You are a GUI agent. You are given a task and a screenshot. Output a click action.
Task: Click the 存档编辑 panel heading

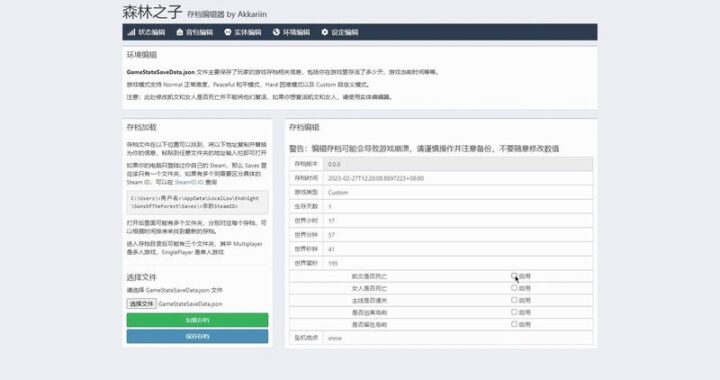pos(304,127)
